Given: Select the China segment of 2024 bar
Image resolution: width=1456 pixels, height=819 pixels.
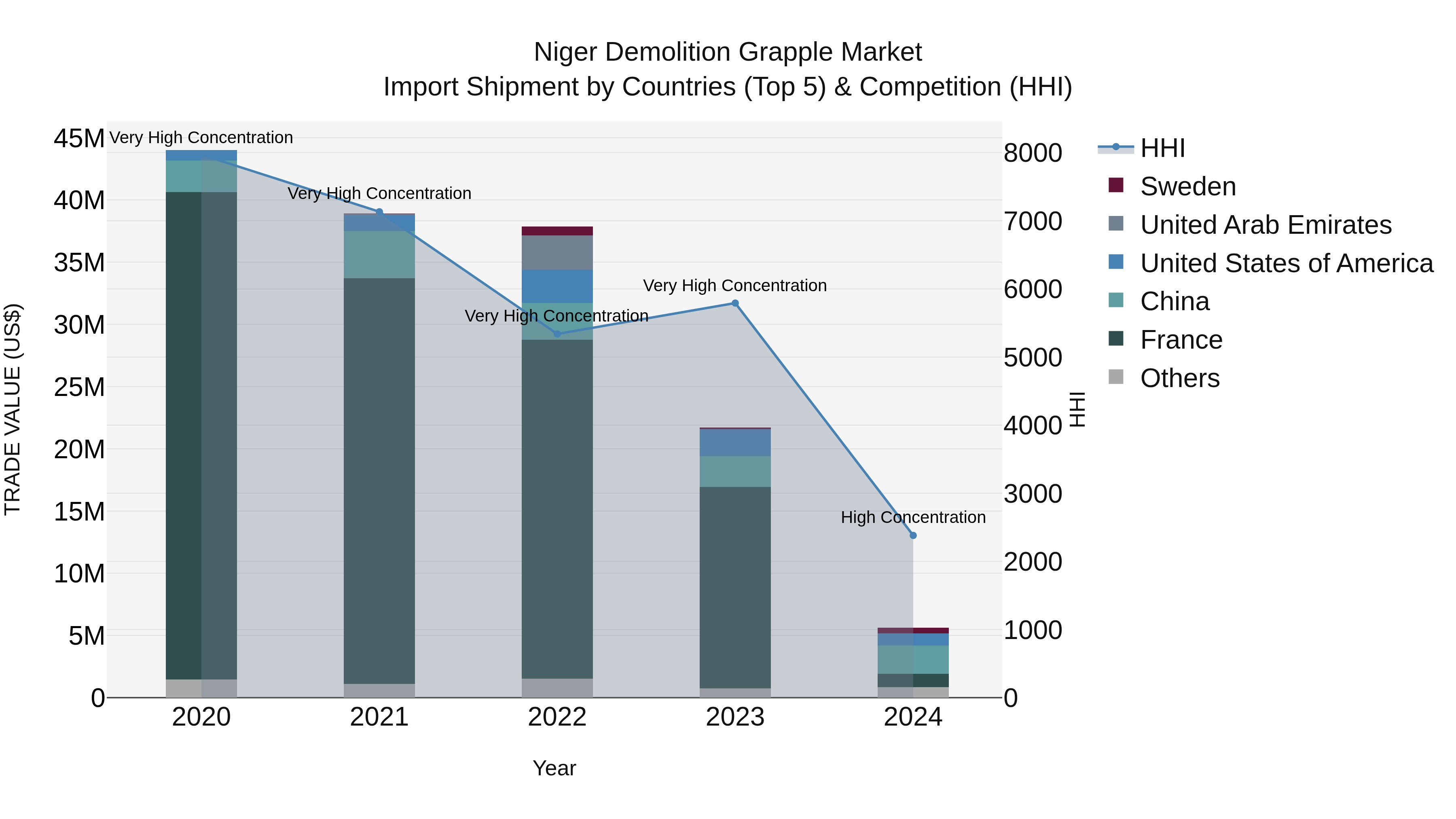Looking at the screenshot, I should (x=913, y=660).
